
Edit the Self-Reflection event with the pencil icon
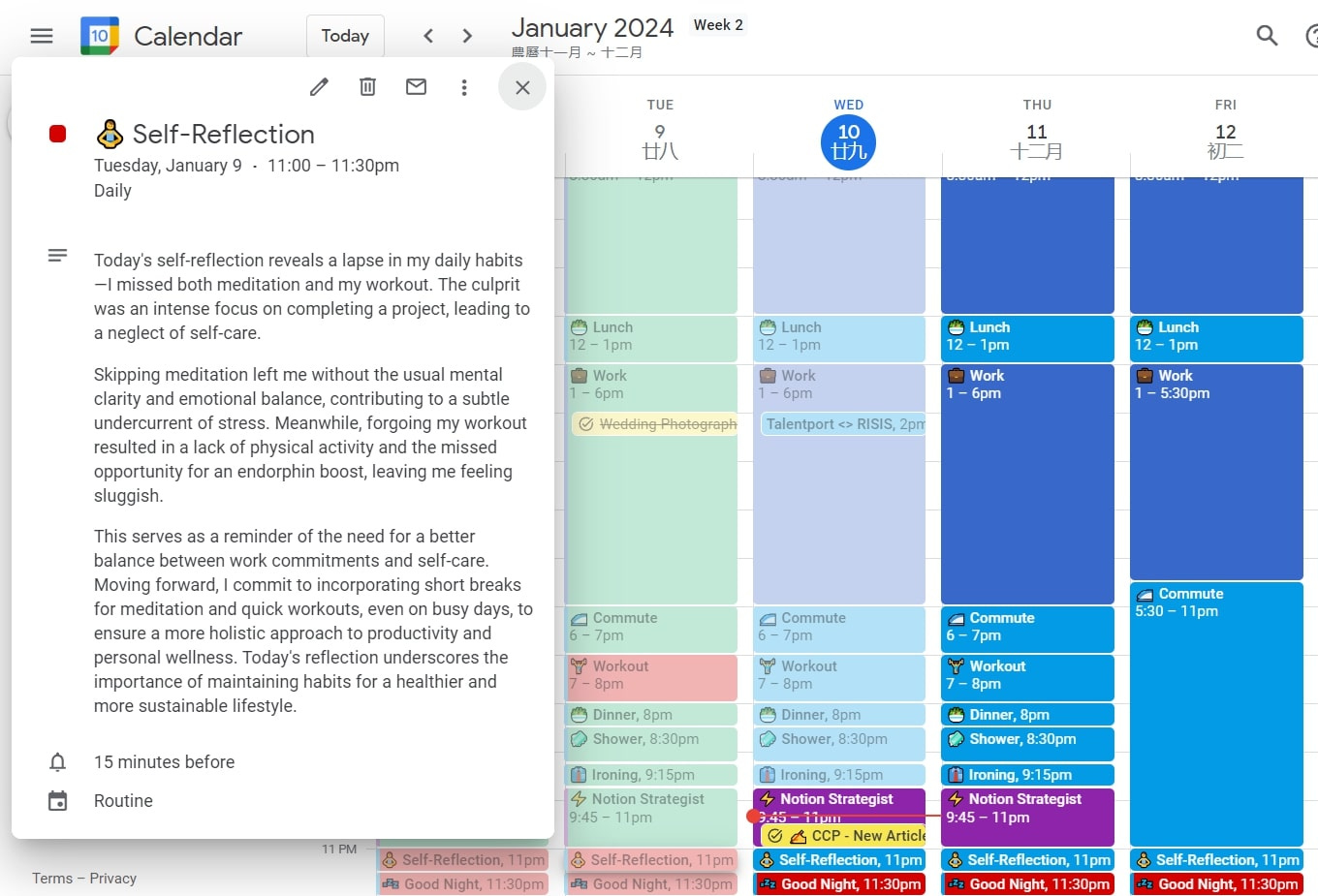coord(319,86)
